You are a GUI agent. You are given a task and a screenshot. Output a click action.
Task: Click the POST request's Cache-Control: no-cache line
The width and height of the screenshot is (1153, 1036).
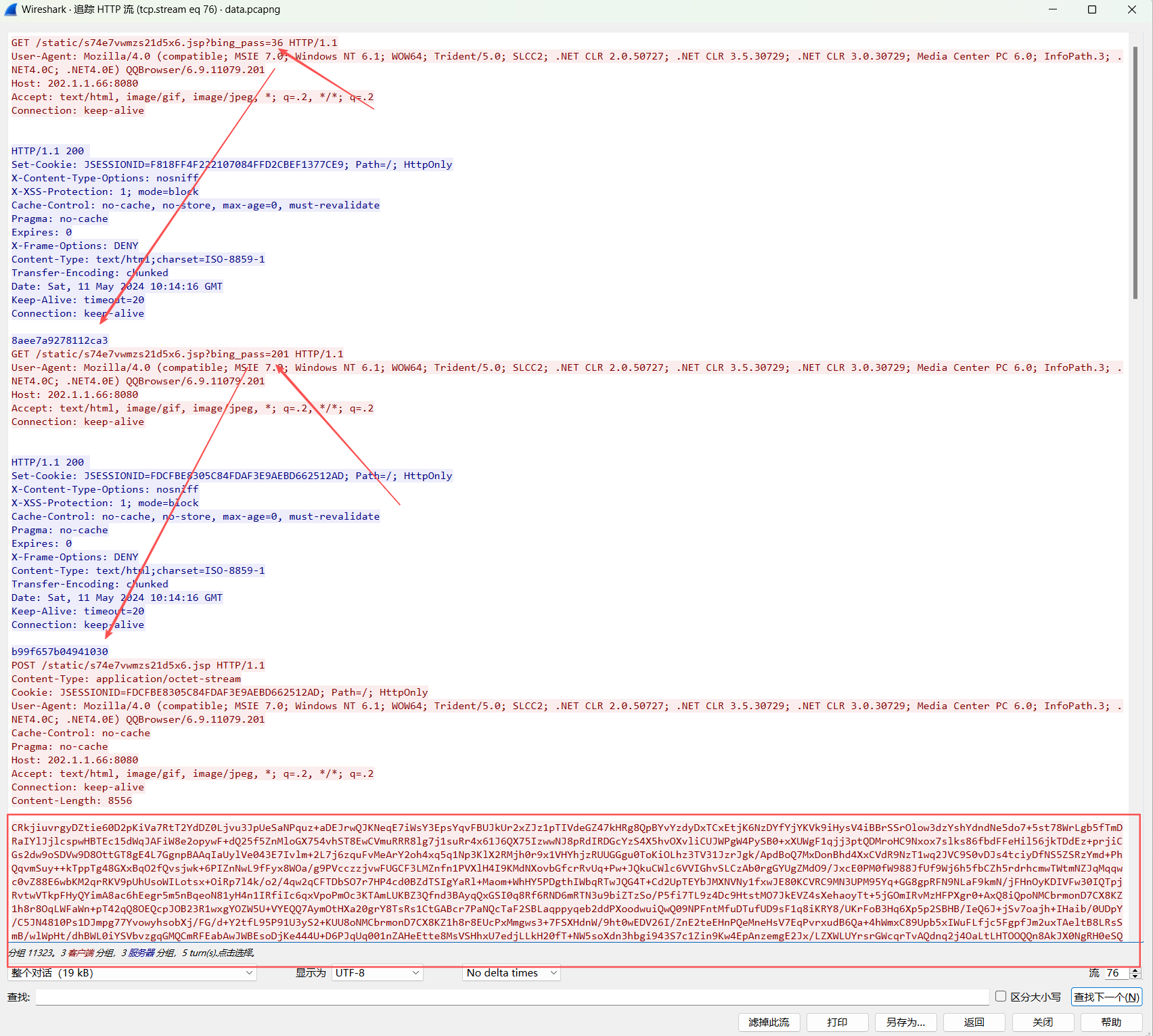81,733
